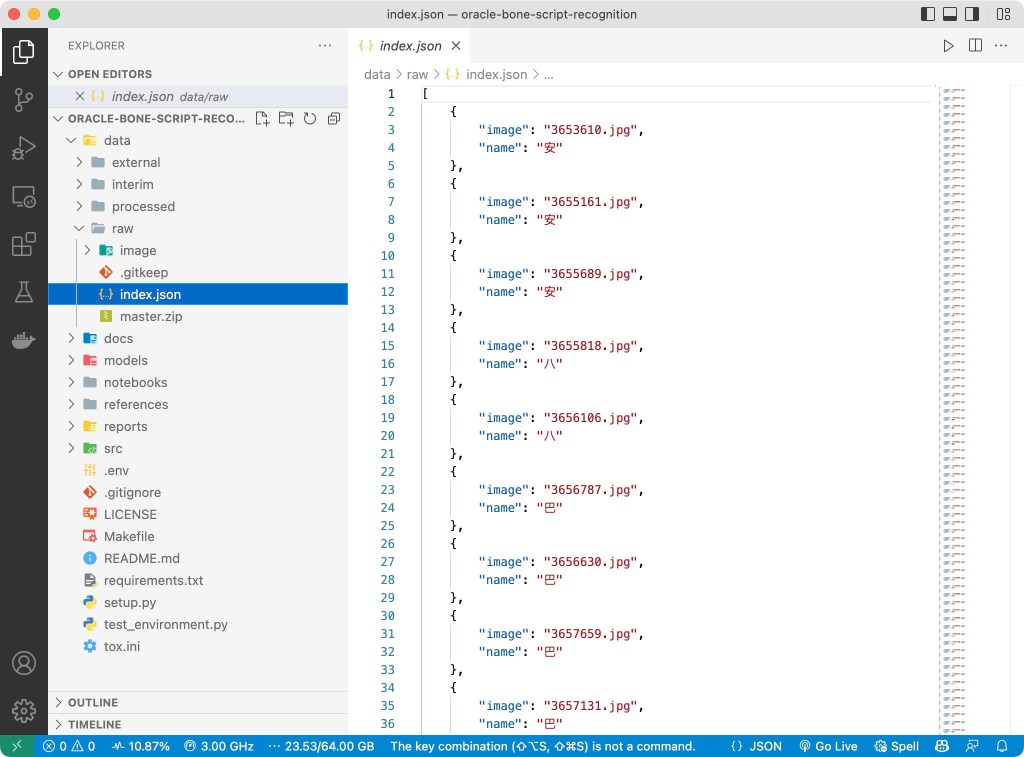The image size is (1024, 757).
Task: Open the Run and Debug view
Action: tap(23, 148)
